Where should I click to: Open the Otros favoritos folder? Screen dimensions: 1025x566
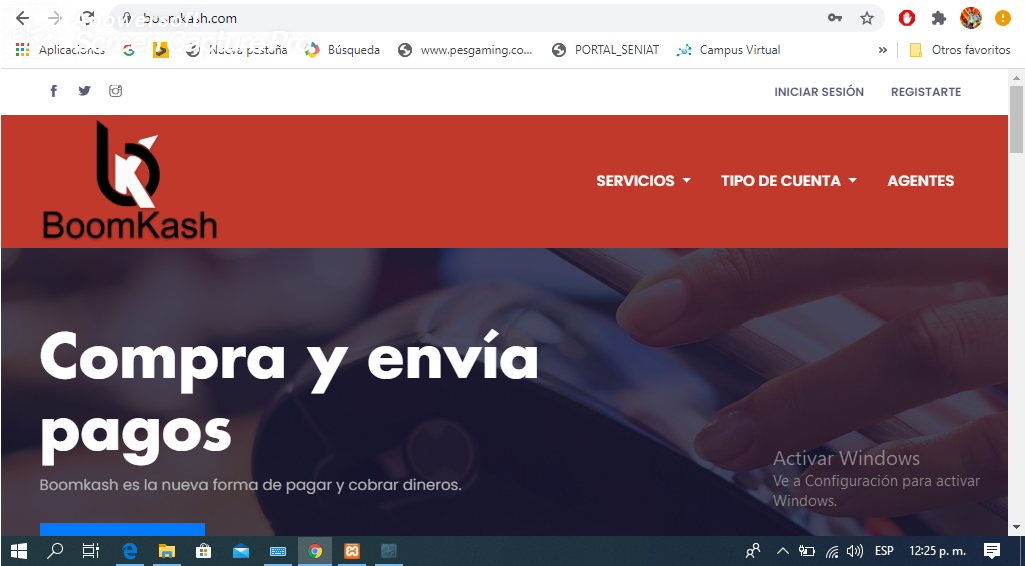click(x=960, y=50)
